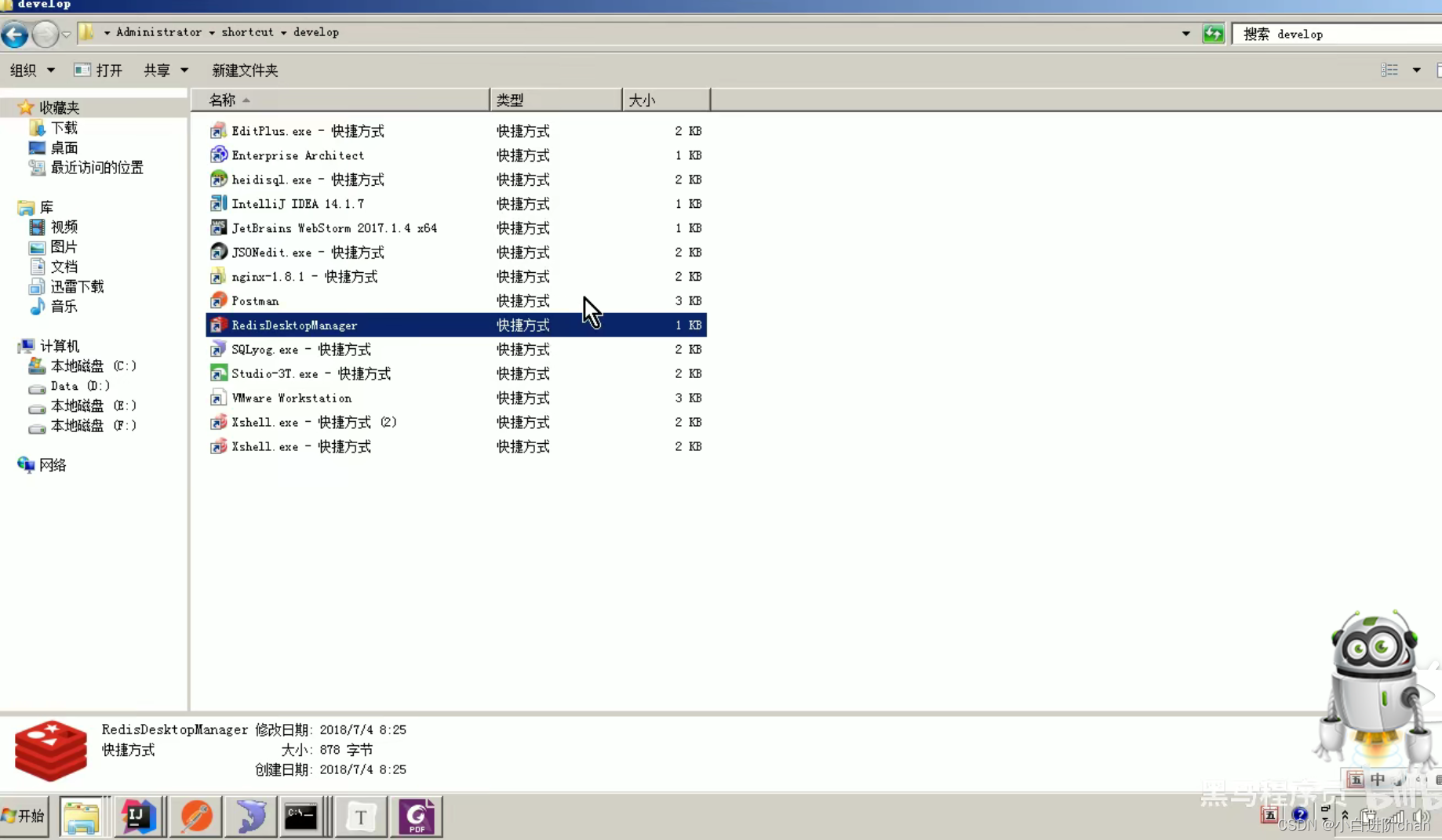Open IntelliJ IDEA from the taskbar

coord(138,816)
